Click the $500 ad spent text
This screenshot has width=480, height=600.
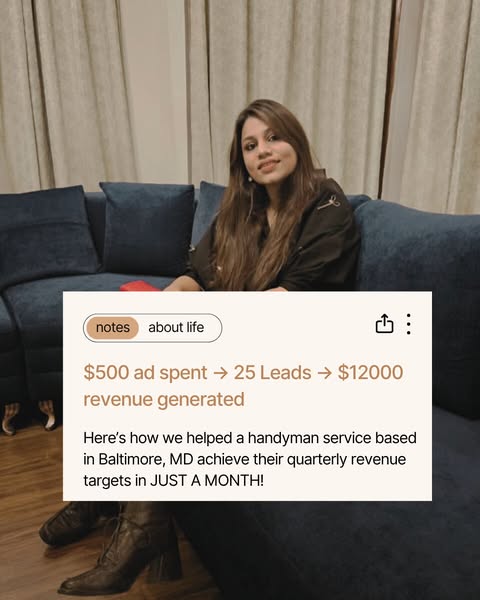point(145,373)
